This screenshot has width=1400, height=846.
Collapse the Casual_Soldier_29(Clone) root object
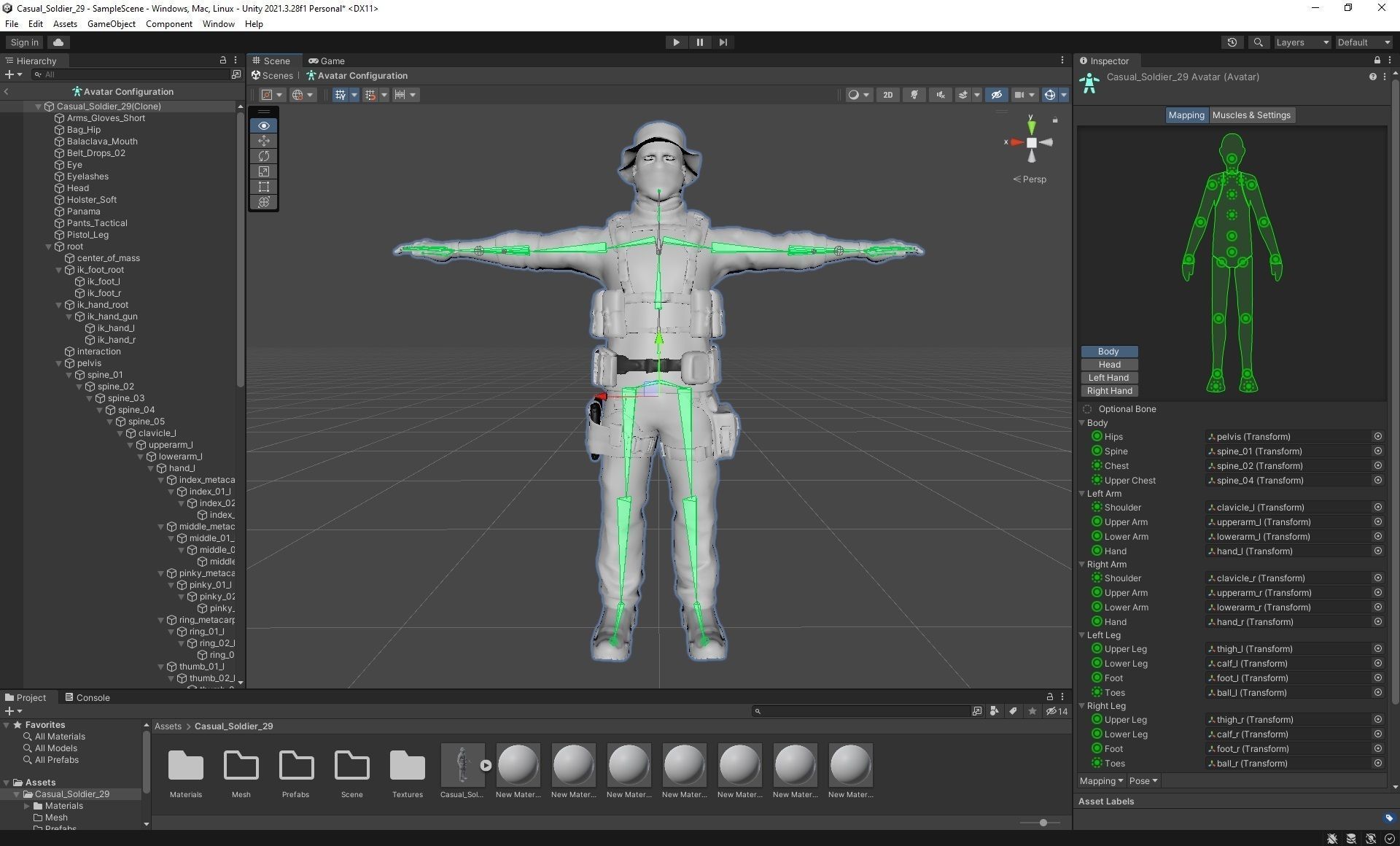point(39,106)
